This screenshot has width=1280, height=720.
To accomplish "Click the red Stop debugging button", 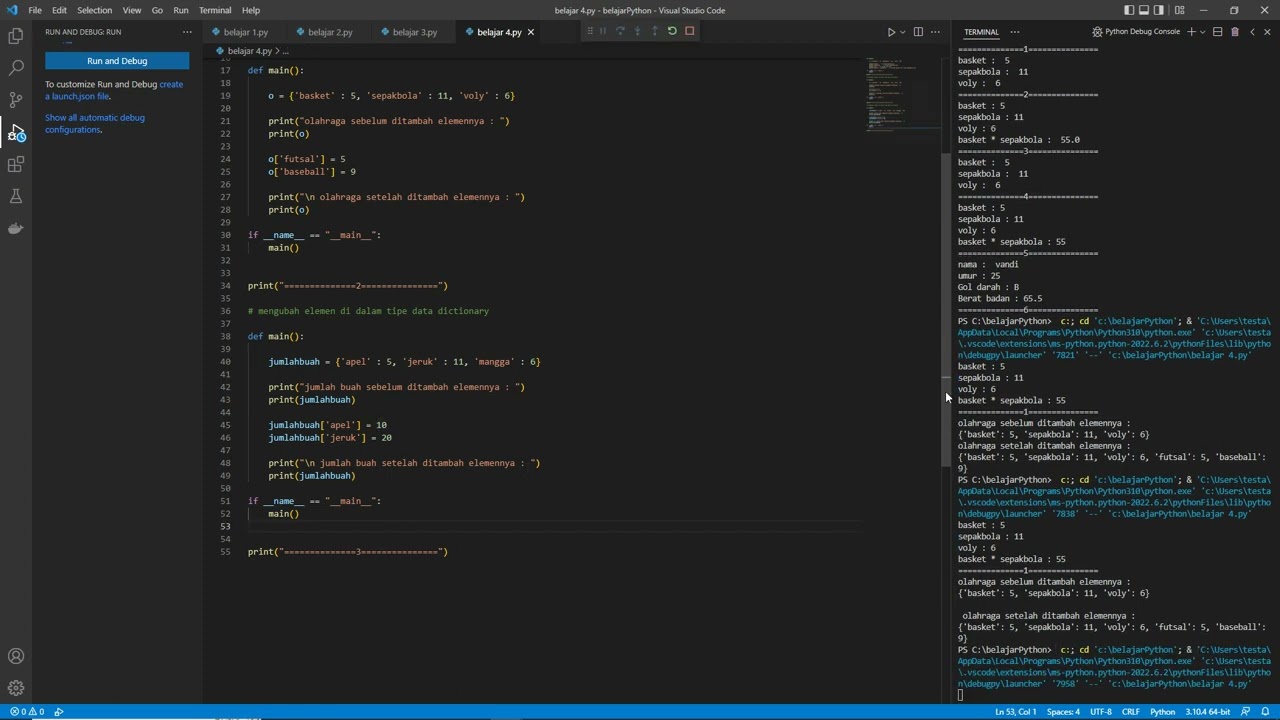I will [689, 31].
